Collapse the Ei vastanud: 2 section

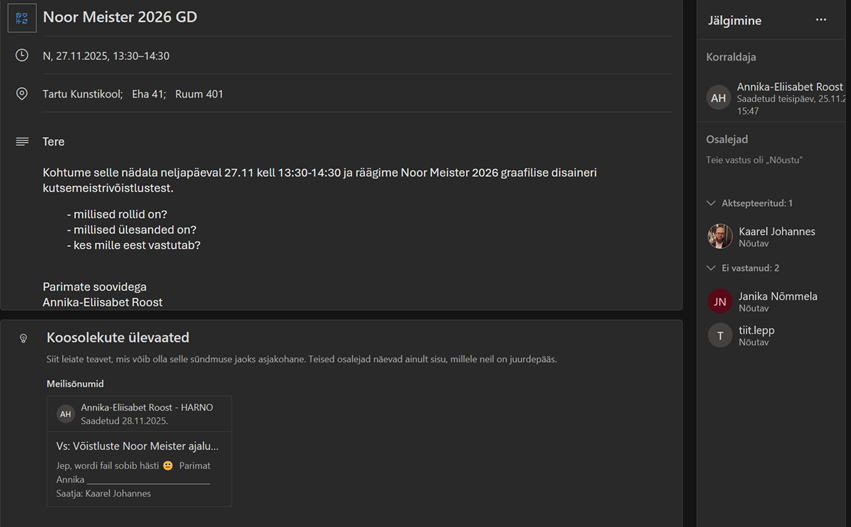(x=711, y=268)
